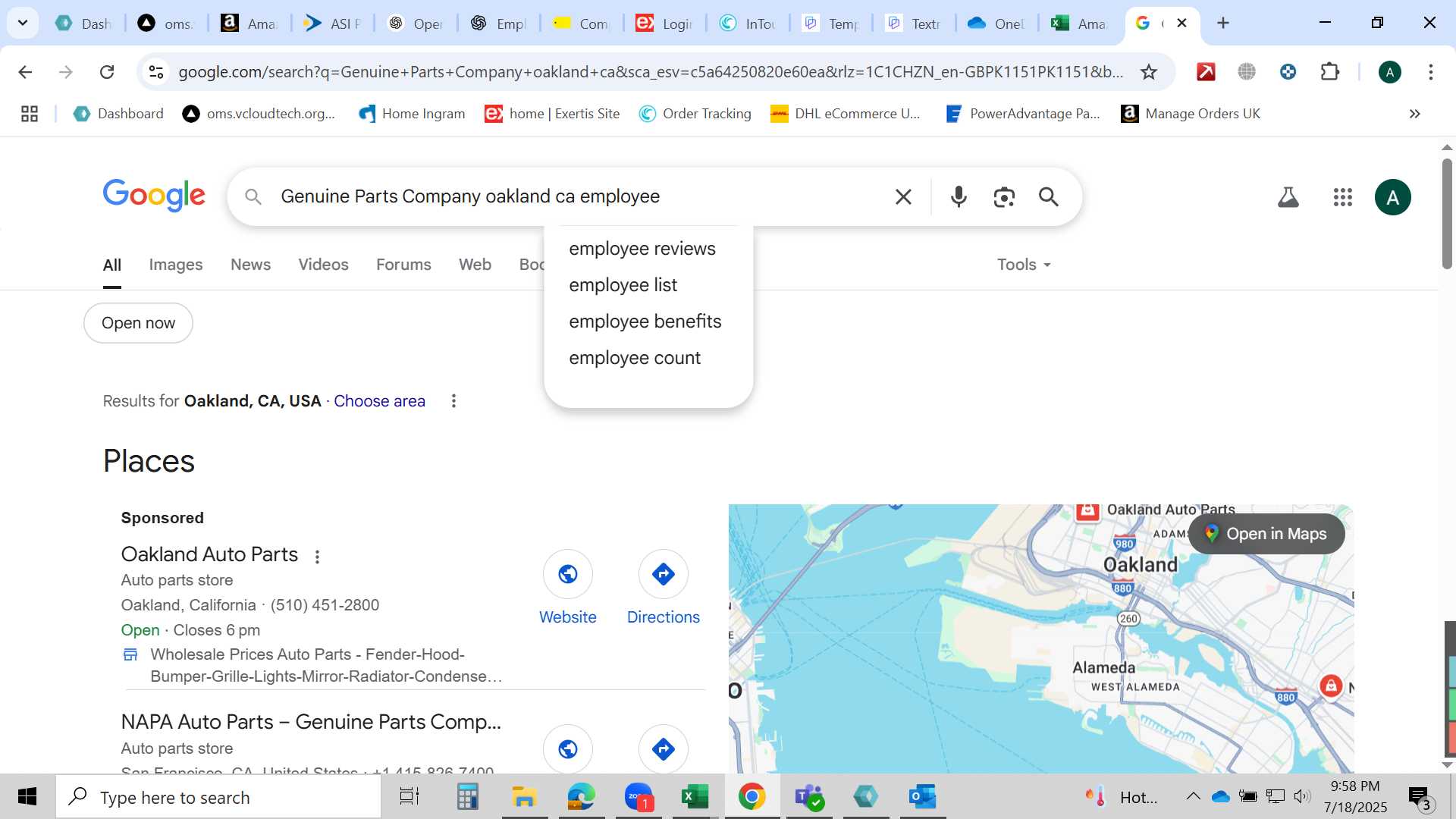1456x819 pixels.
Task: Open File Explorer from the taskbar
Action: click(524, 797)
